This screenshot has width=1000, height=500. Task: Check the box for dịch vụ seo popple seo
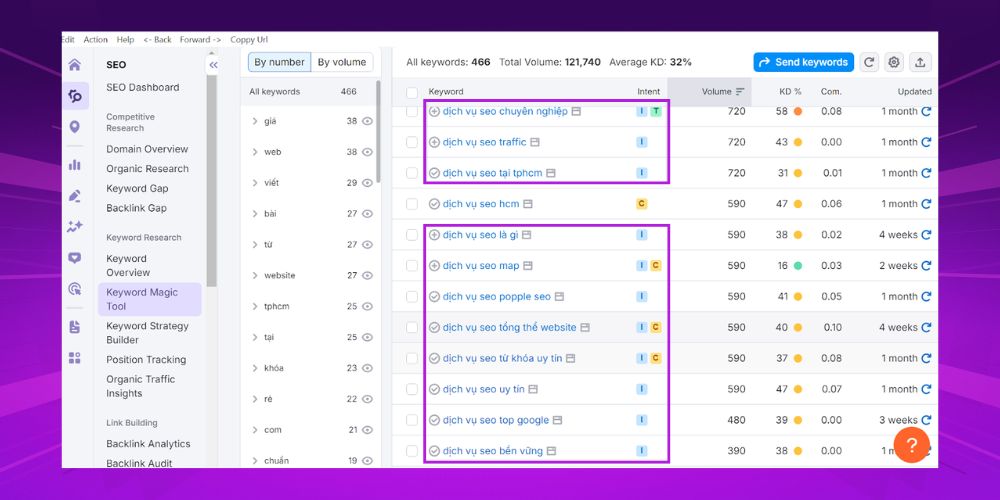pyautogui.click(x=412, y=297)
